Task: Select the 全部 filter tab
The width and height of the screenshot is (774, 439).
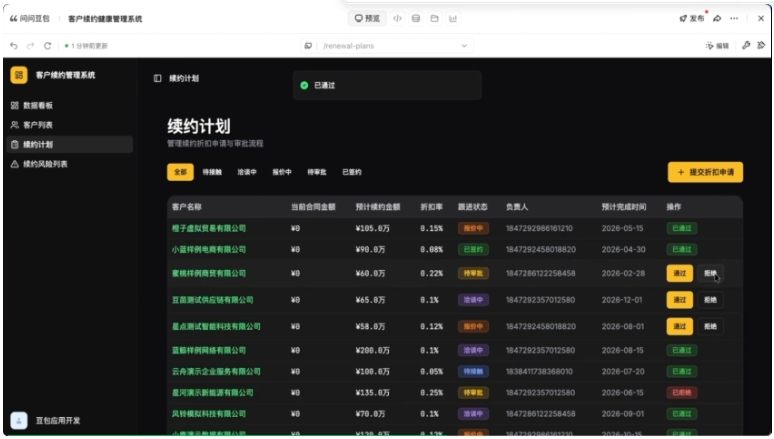Action: 180,172
